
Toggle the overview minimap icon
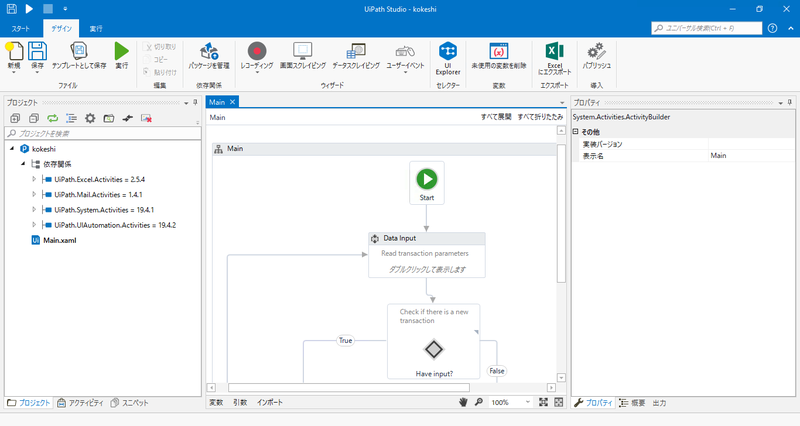tap(559, 402)
